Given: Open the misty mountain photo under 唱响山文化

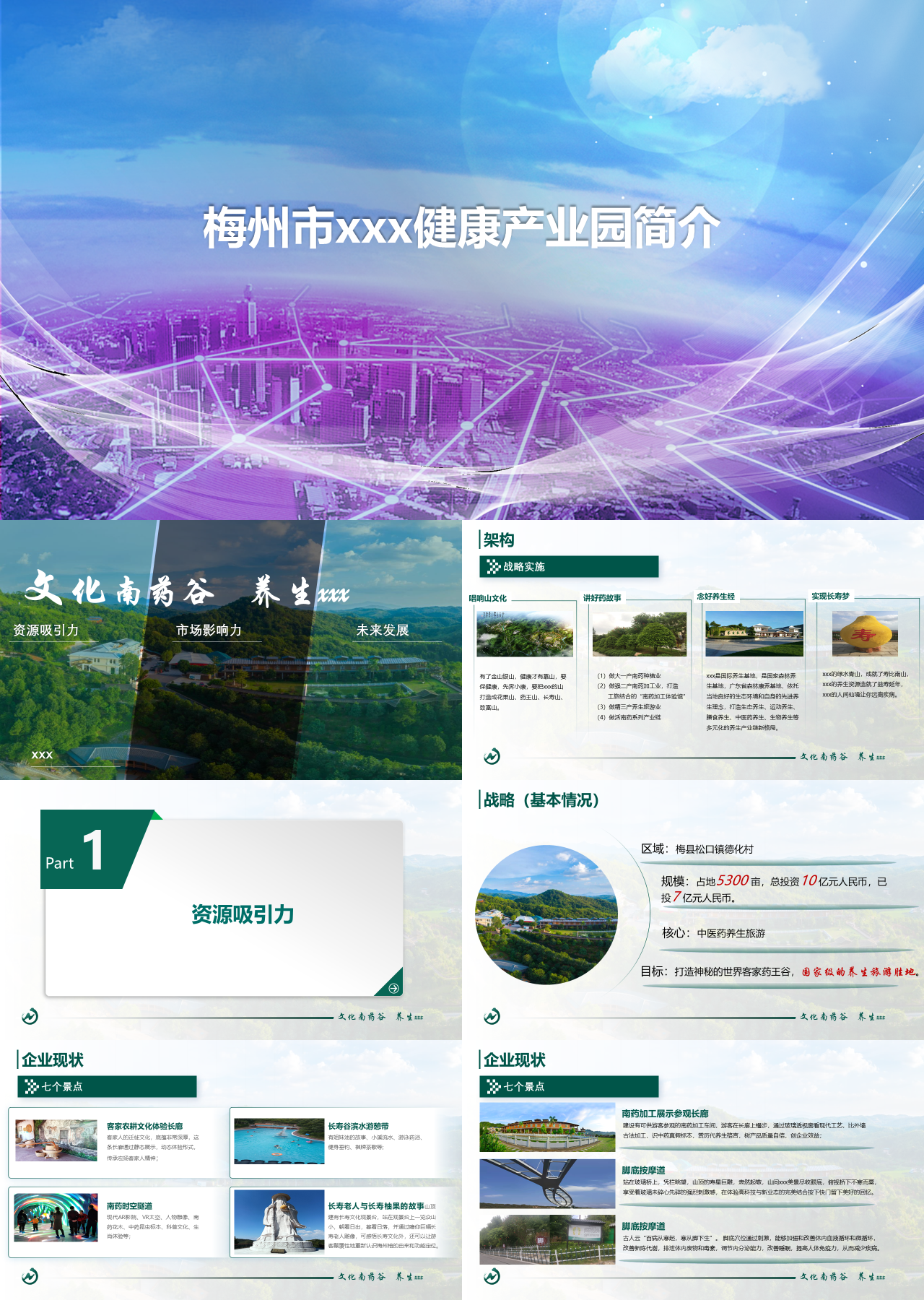Looking at the screenshot, I should click(x=525, y=633).
